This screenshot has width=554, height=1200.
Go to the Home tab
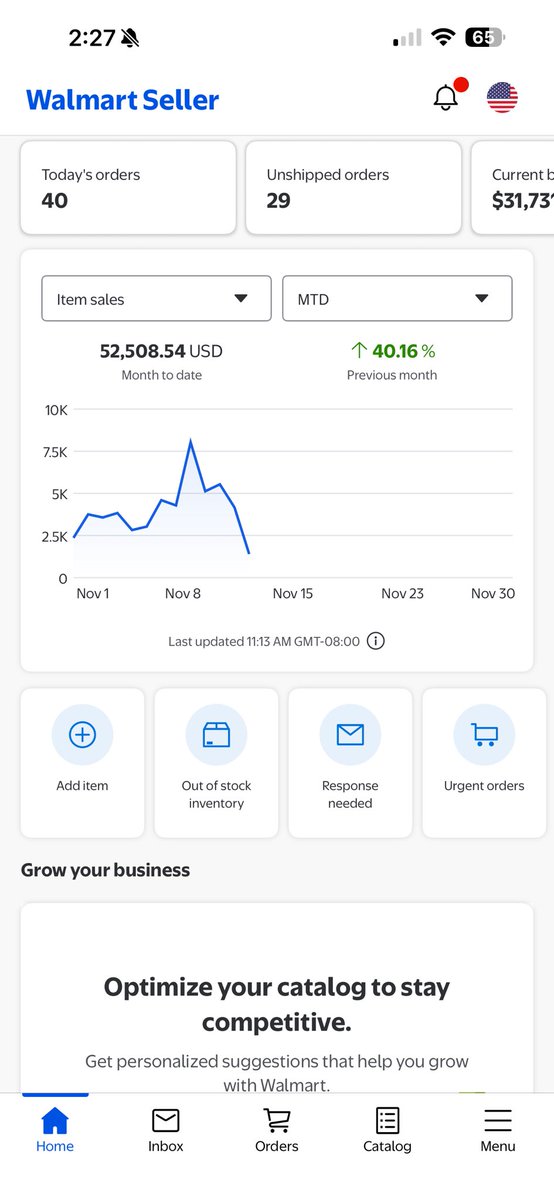point(55,1130)
